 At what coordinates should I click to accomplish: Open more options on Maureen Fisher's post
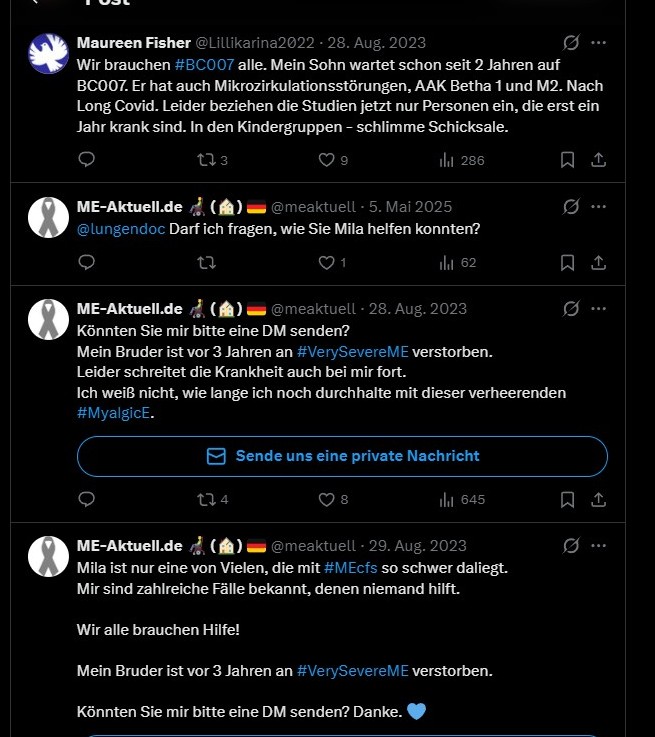tap(598, 43)
